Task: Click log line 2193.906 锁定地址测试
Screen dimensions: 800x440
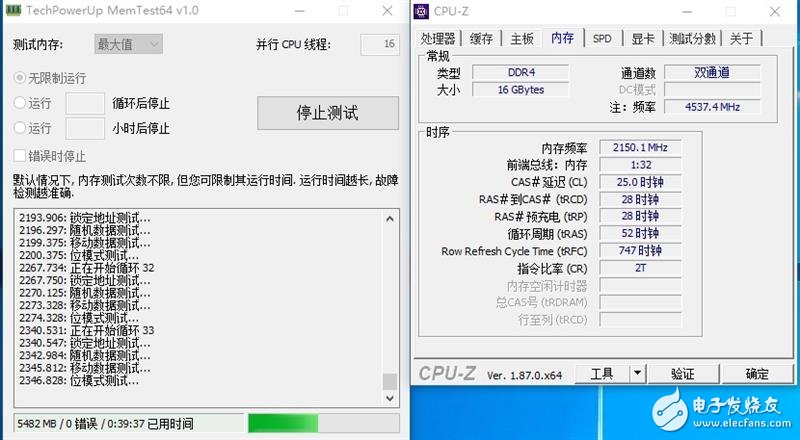Action: (85, 218)
